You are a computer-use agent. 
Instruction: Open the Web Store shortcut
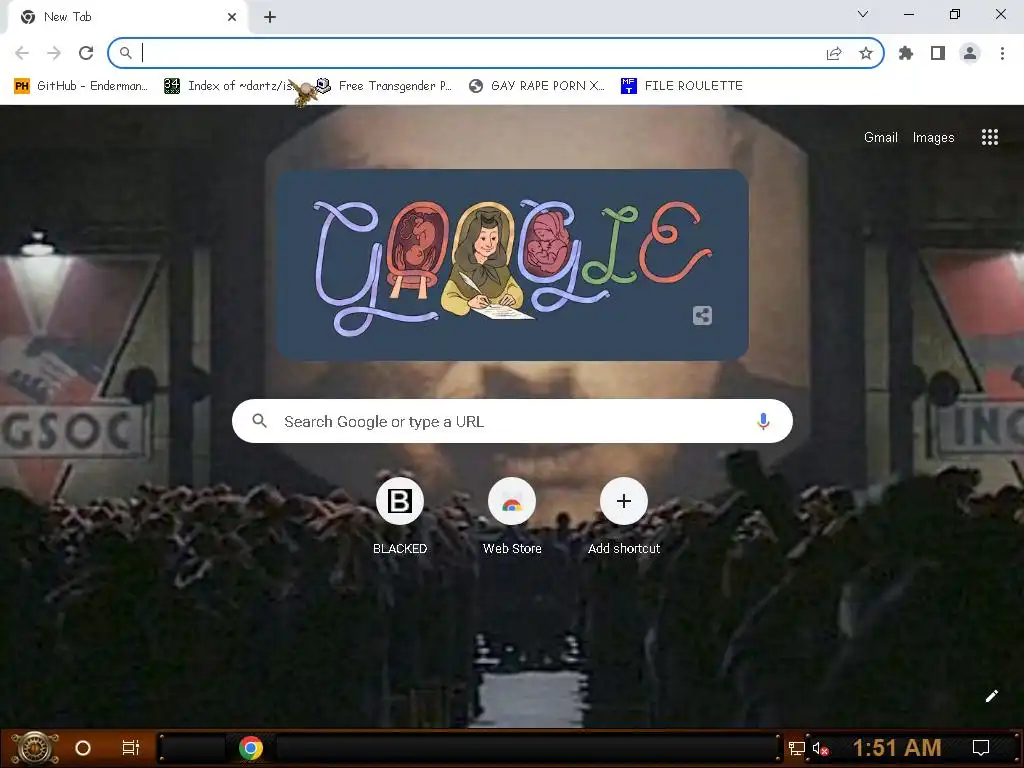click(x=512, y=516)
